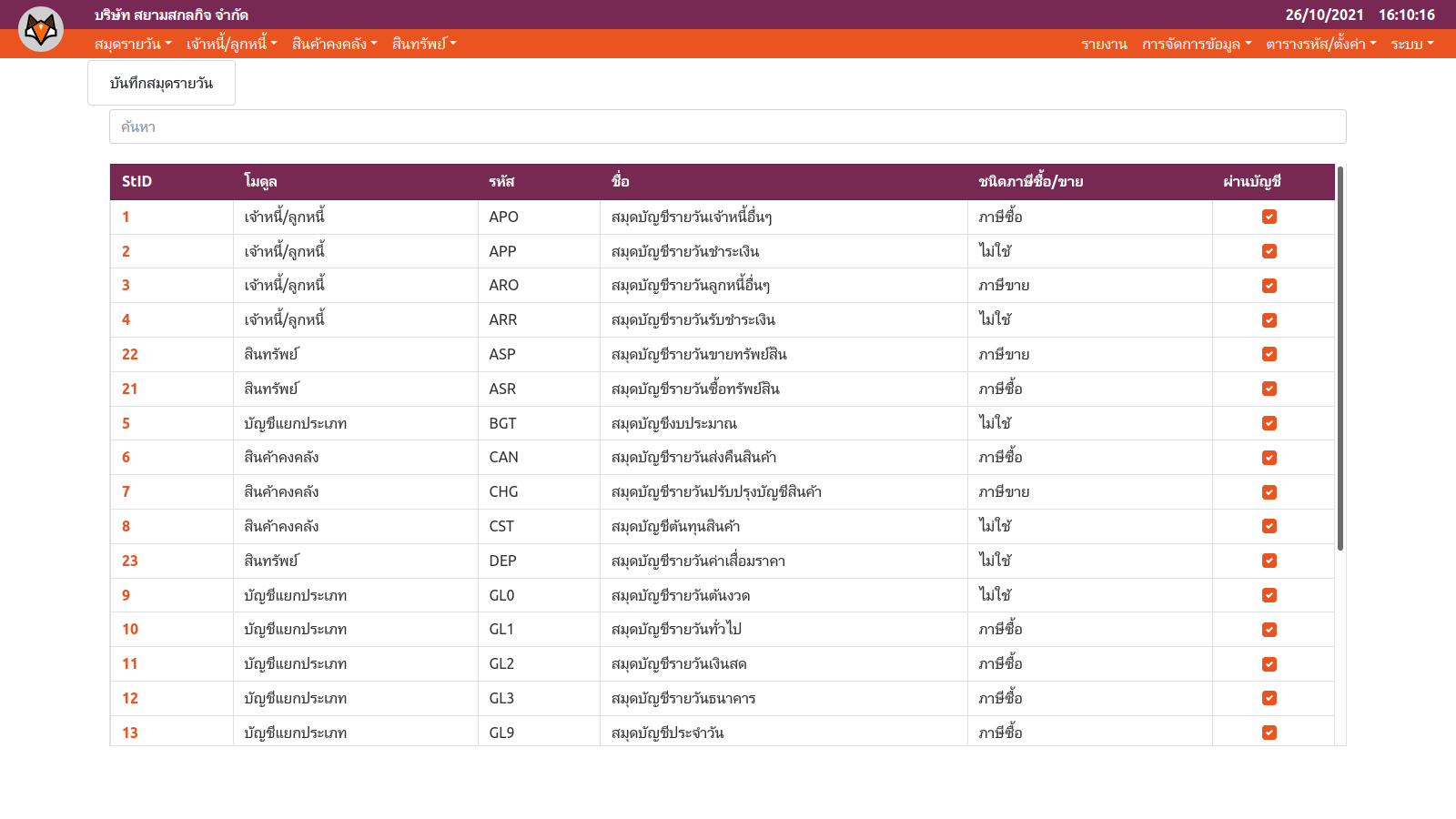
Task: Click the table's vertical scrollbar
Action: 1340,359
